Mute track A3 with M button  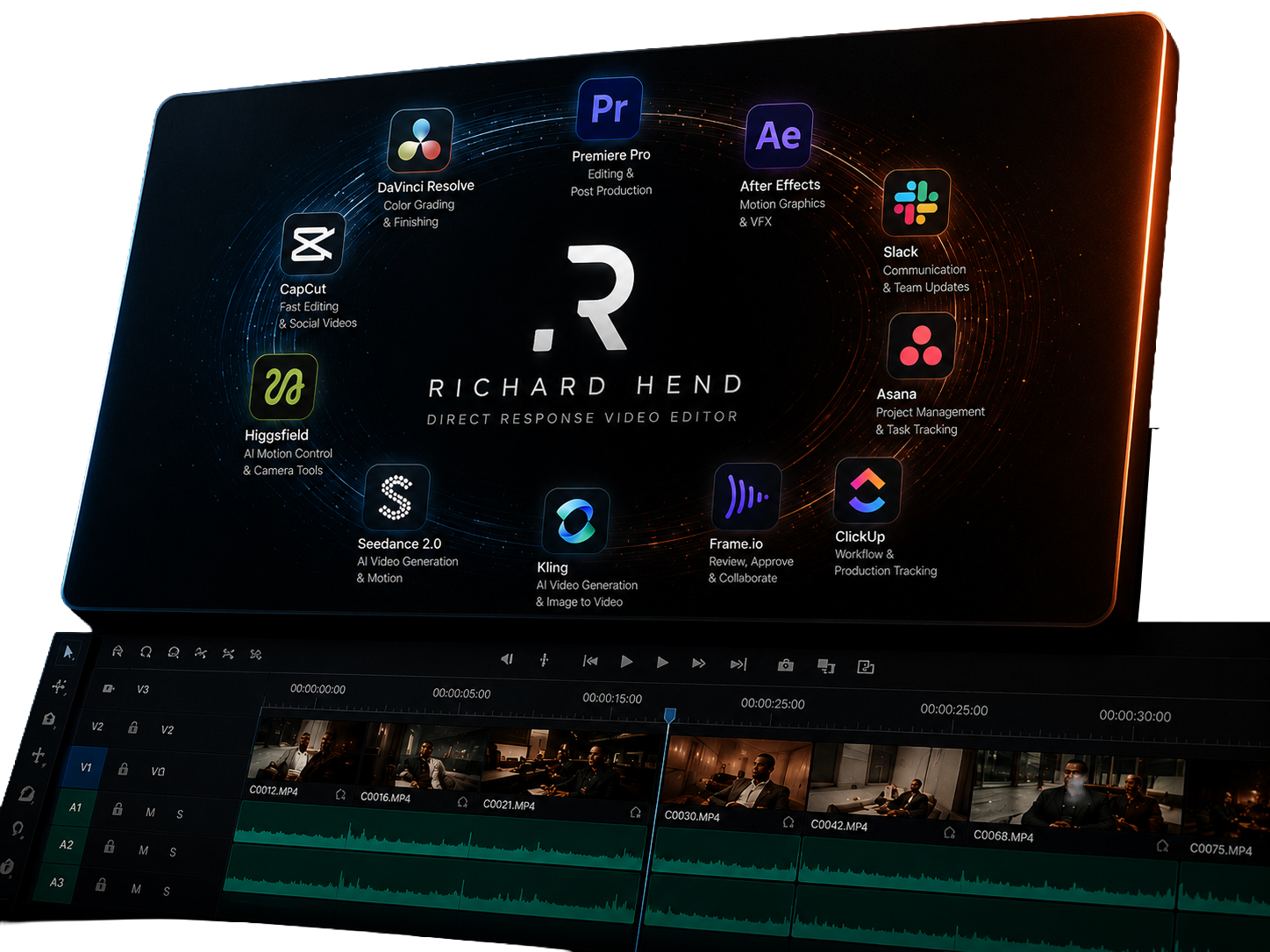pyautogui.click(x=136, y=889)
